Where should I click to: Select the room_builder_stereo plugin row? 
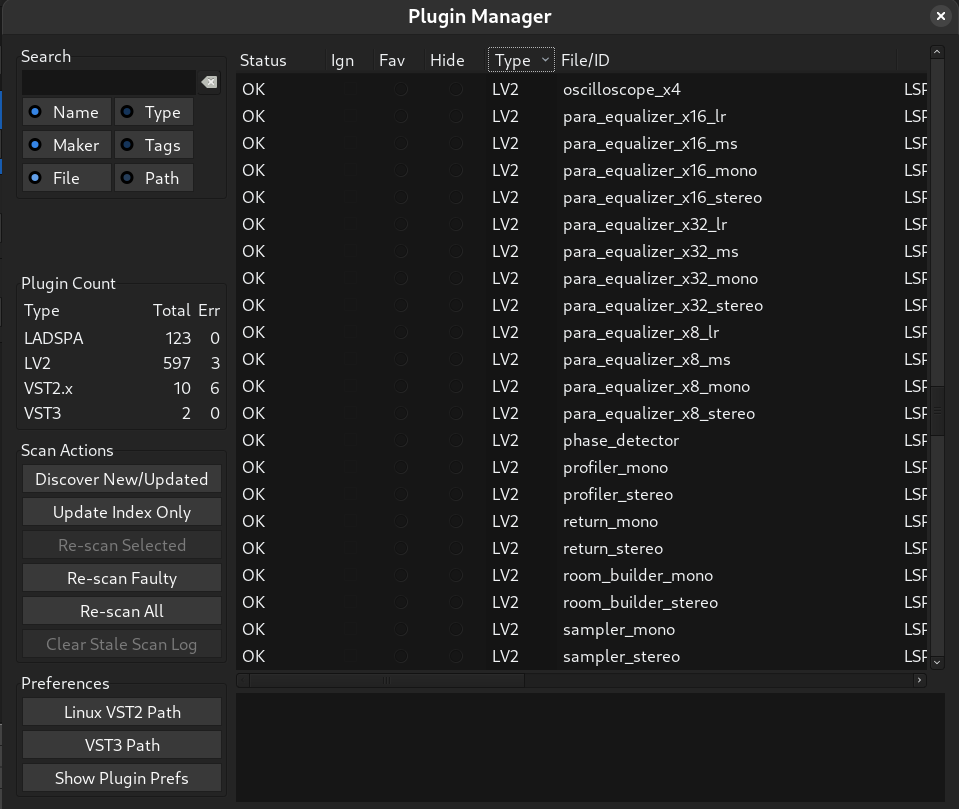(x=640, y=602)
